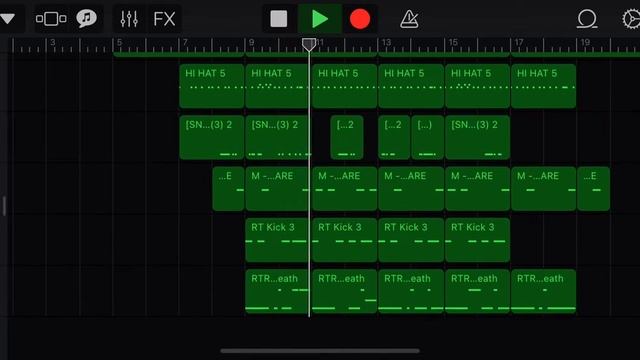Select HI HAT 5 region at bar 7
The height and width of the screenshot is (360, 640).
[x=212, y=86]
